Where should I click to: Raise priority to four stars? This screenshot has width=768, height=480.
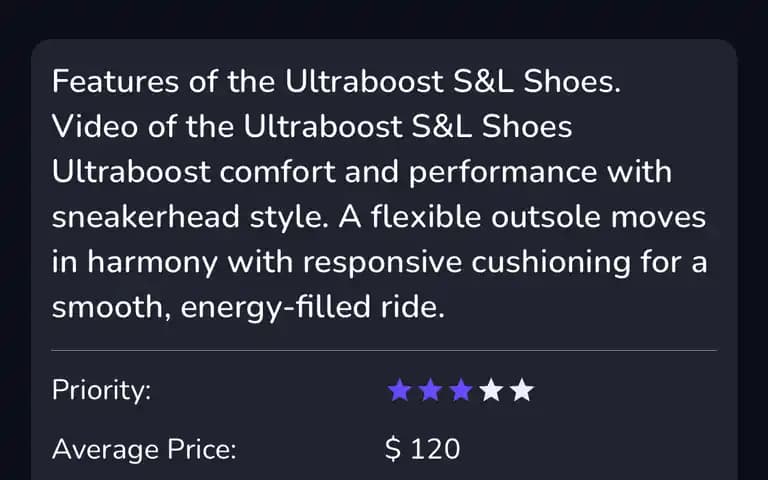[x=491, y=390]
